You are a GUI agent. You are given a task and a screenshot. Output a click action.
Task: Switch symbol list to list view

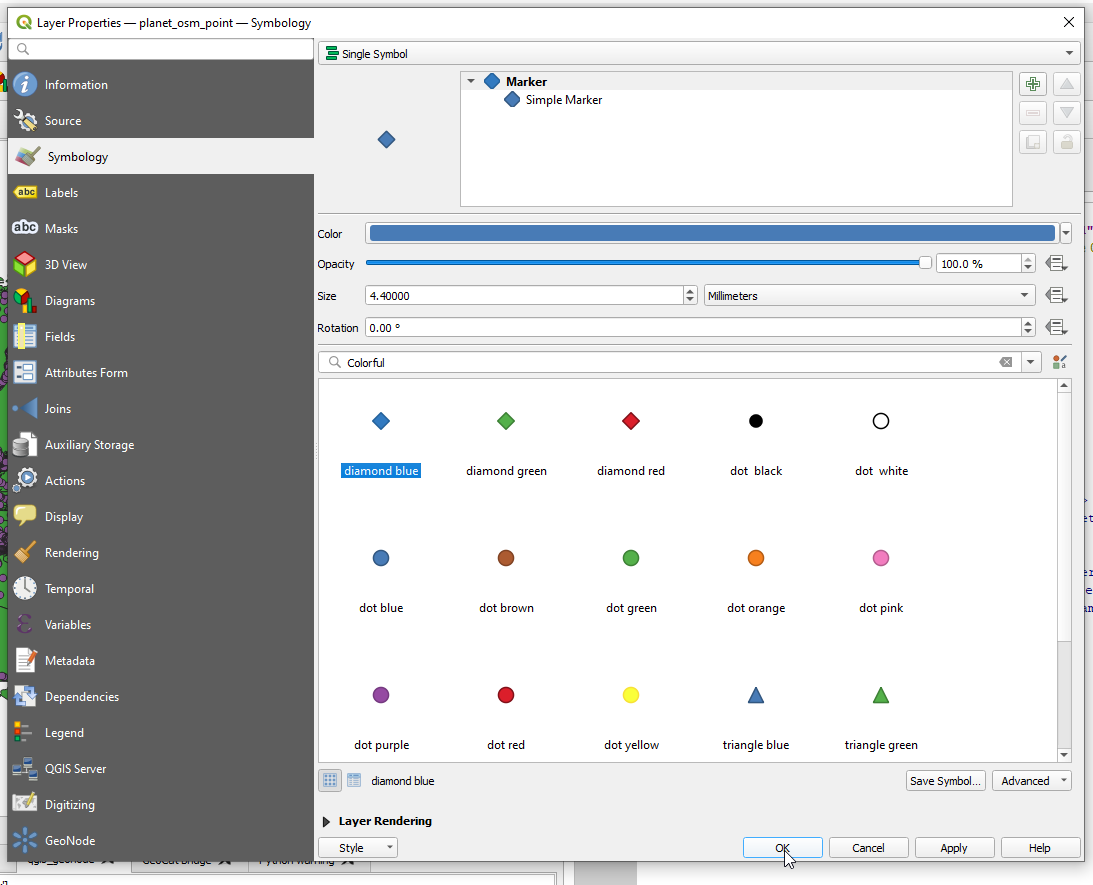[x=353, y=781]
